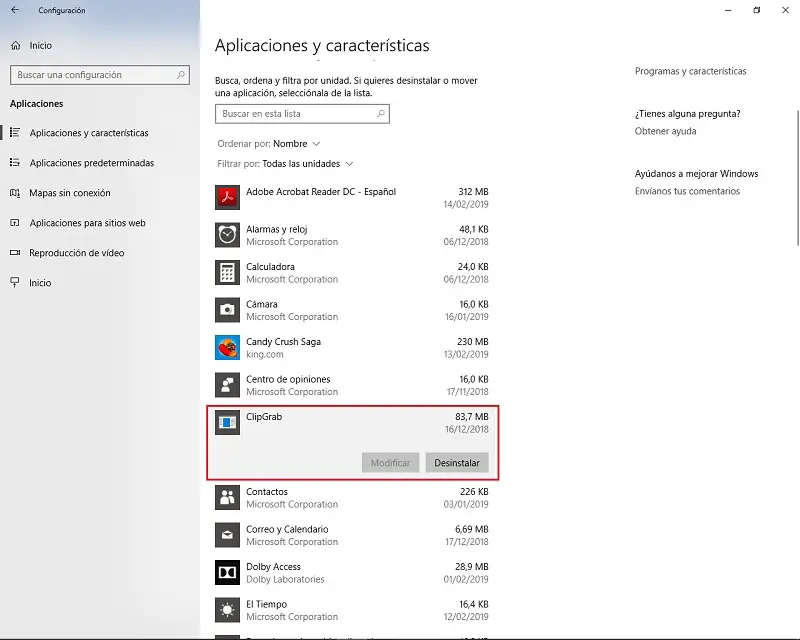Select the Calculadora entry name
The image size is (800, 640).
[x=270, y=267]
